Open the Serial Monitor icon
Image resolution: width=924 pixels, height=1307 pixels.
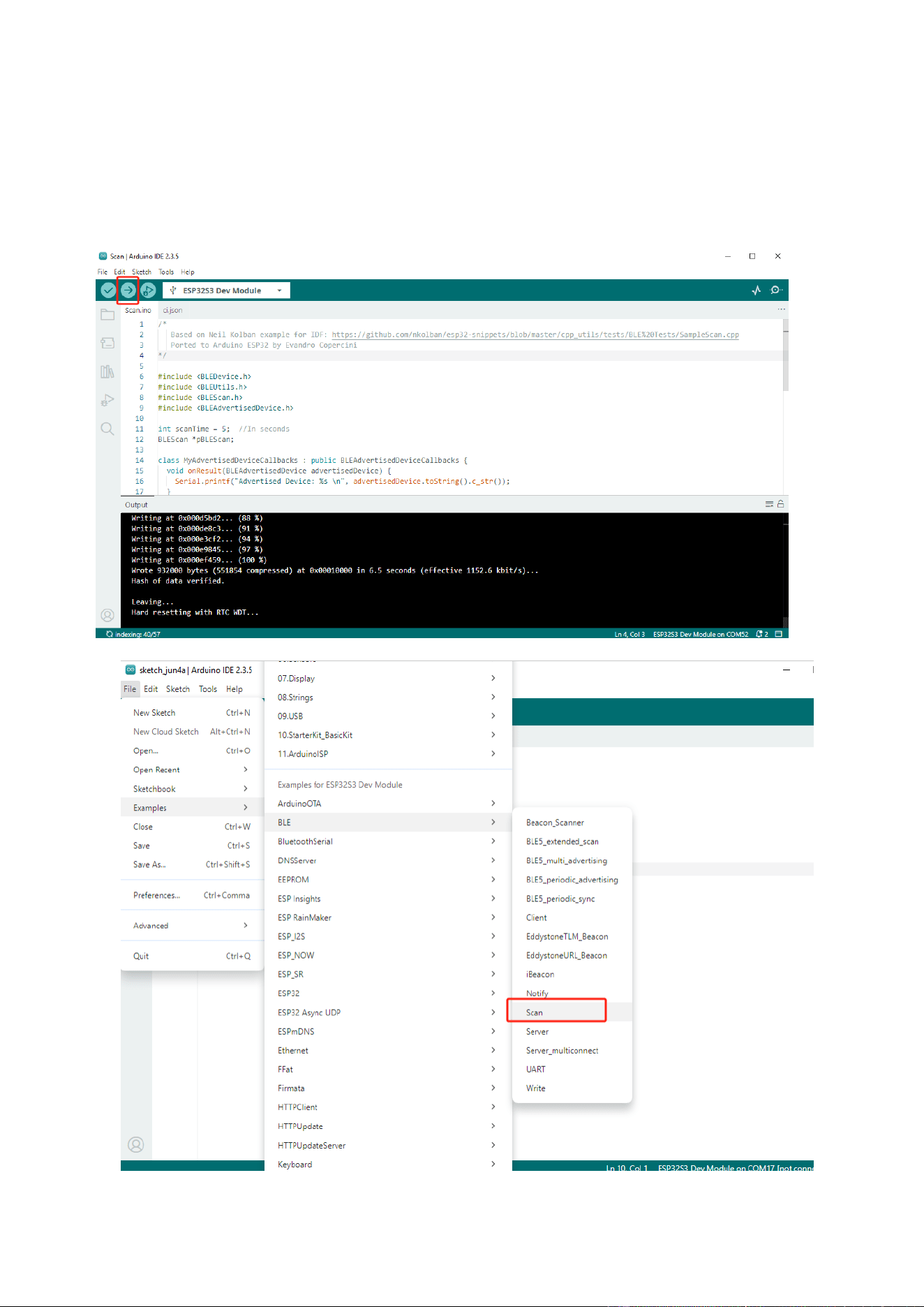[x=775, y=290]
